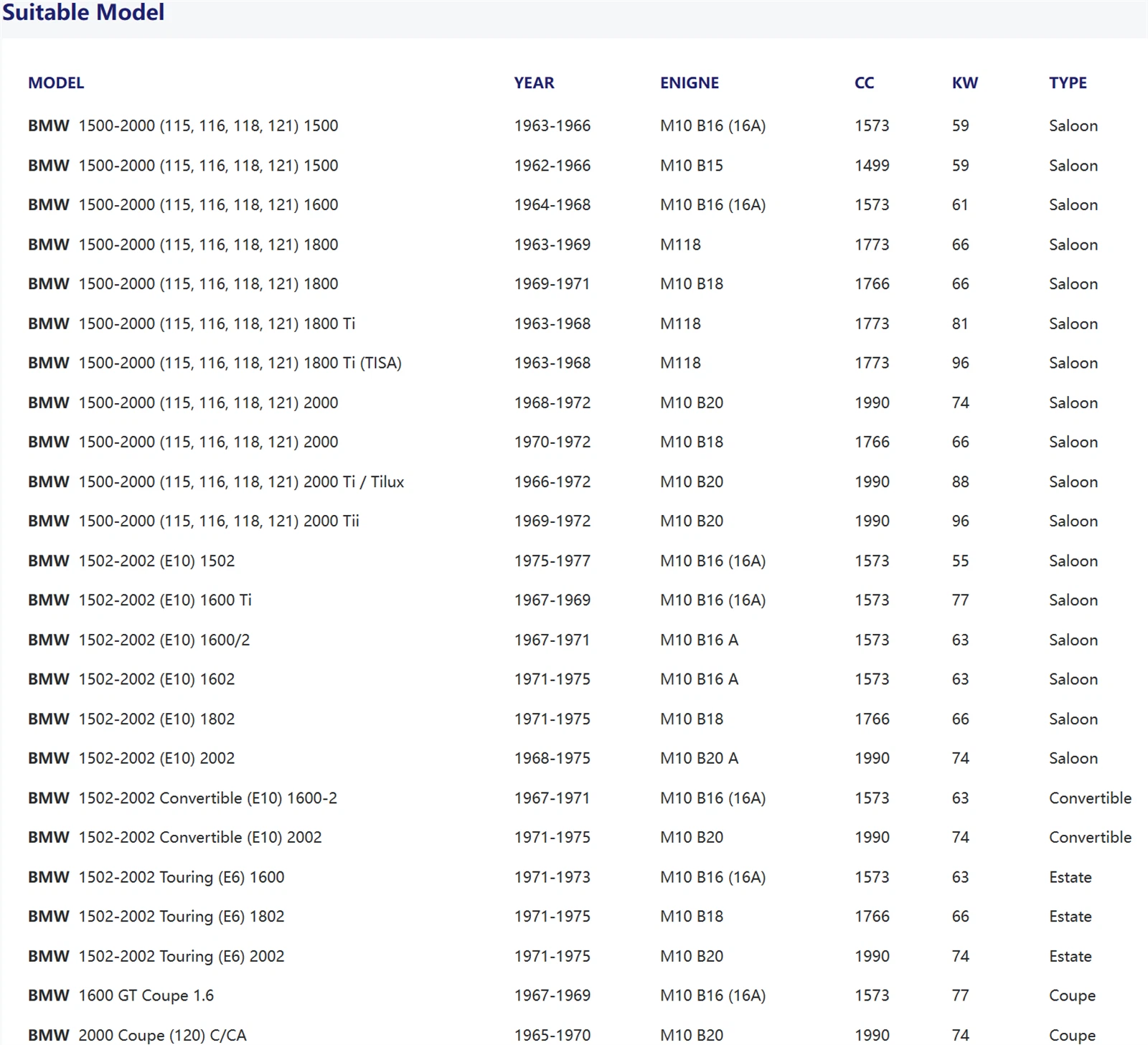Click year 1975-1977 cell
The image size is (1148, 1045).
[x=552, y=561]
